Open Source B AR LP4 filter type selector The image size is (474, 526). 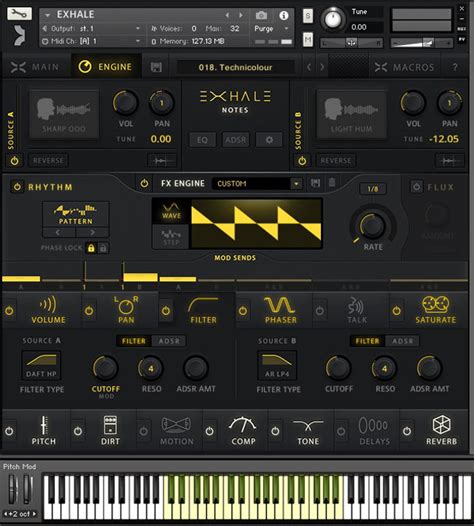tap(277, 365)
